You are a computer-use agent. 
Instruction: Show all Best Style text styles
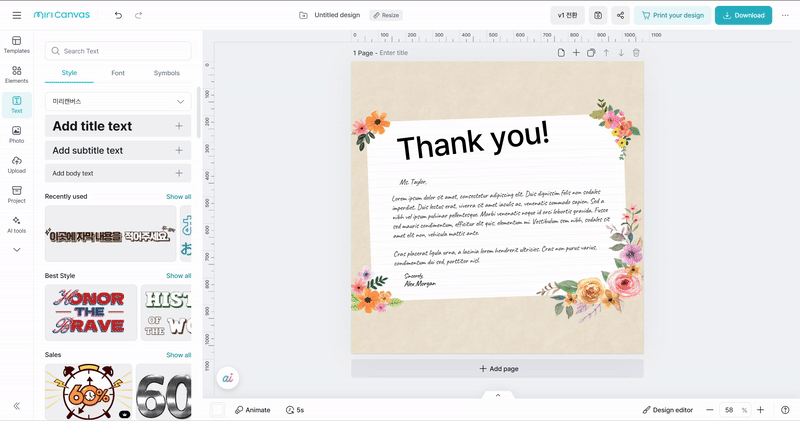pos(179,276)
